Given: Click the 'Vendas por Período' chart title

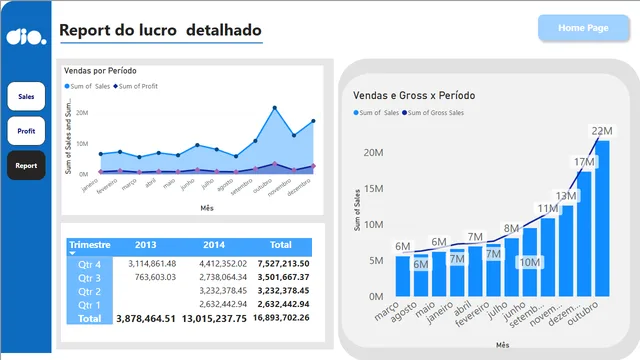Looking at the screenshot, I should pos(100,71).
